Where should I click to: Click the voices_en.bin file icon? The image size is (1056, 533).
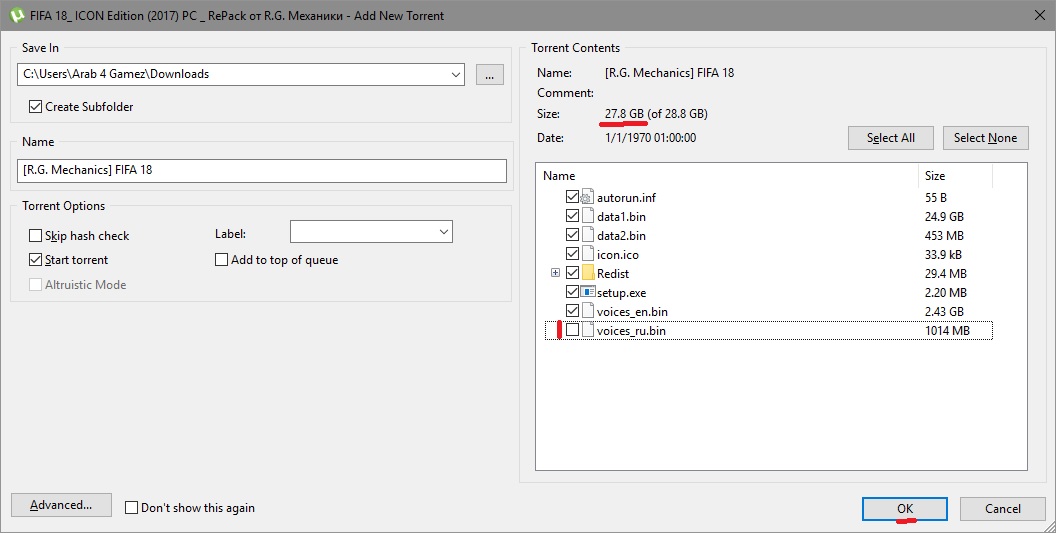tap(587, 311)
